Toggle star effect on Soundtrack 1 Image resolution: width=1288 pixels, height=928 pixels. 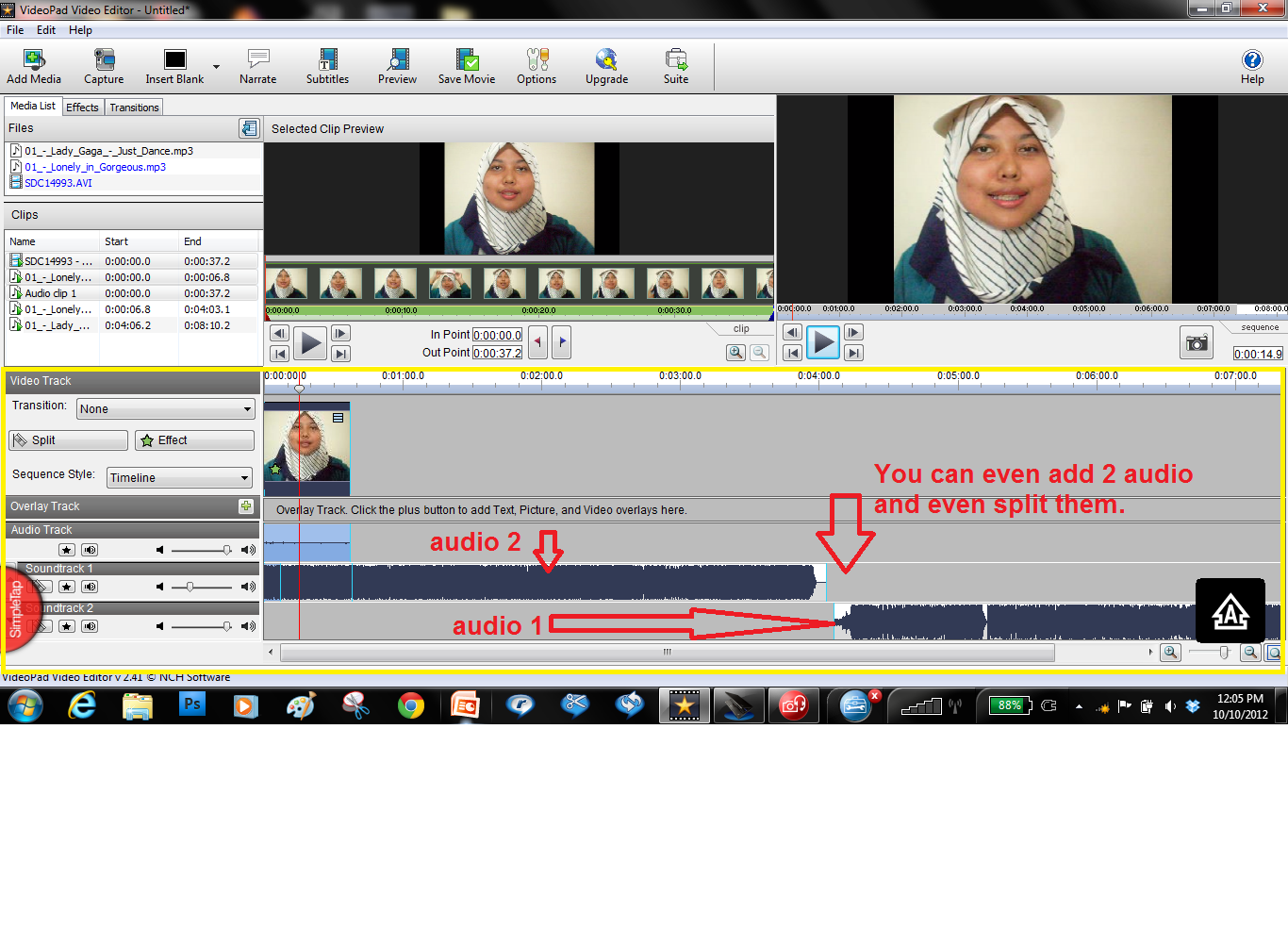[65, 586]
